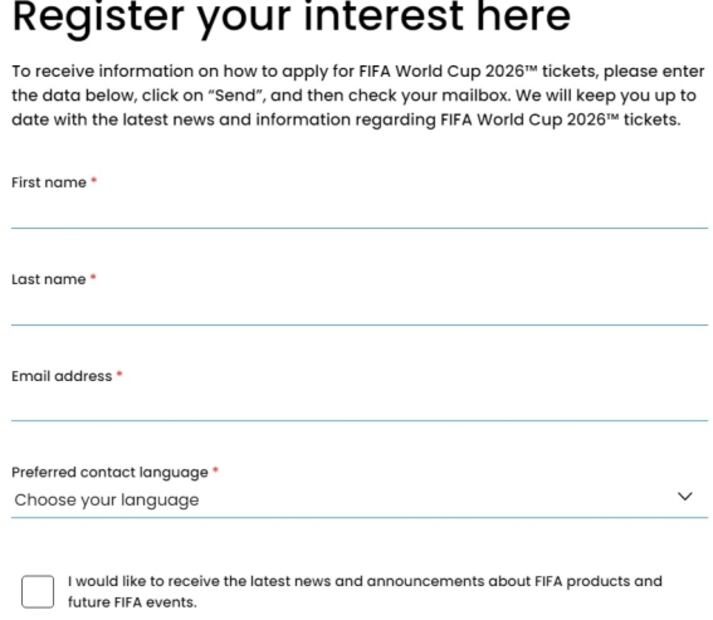Focus the Last name text field
Viewport: 713px width, 620px height.
(x=359, y=309)
